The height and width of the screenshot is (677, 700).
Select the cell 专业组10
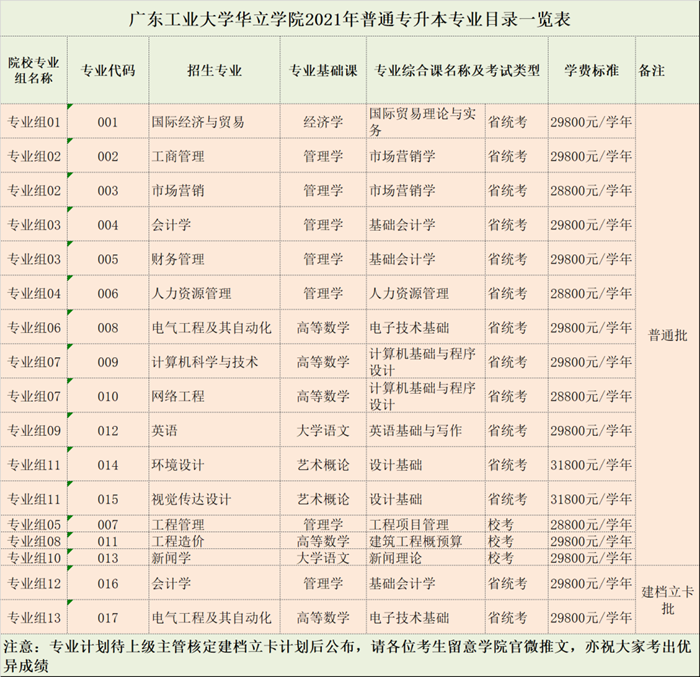click(x=34, y=557)
